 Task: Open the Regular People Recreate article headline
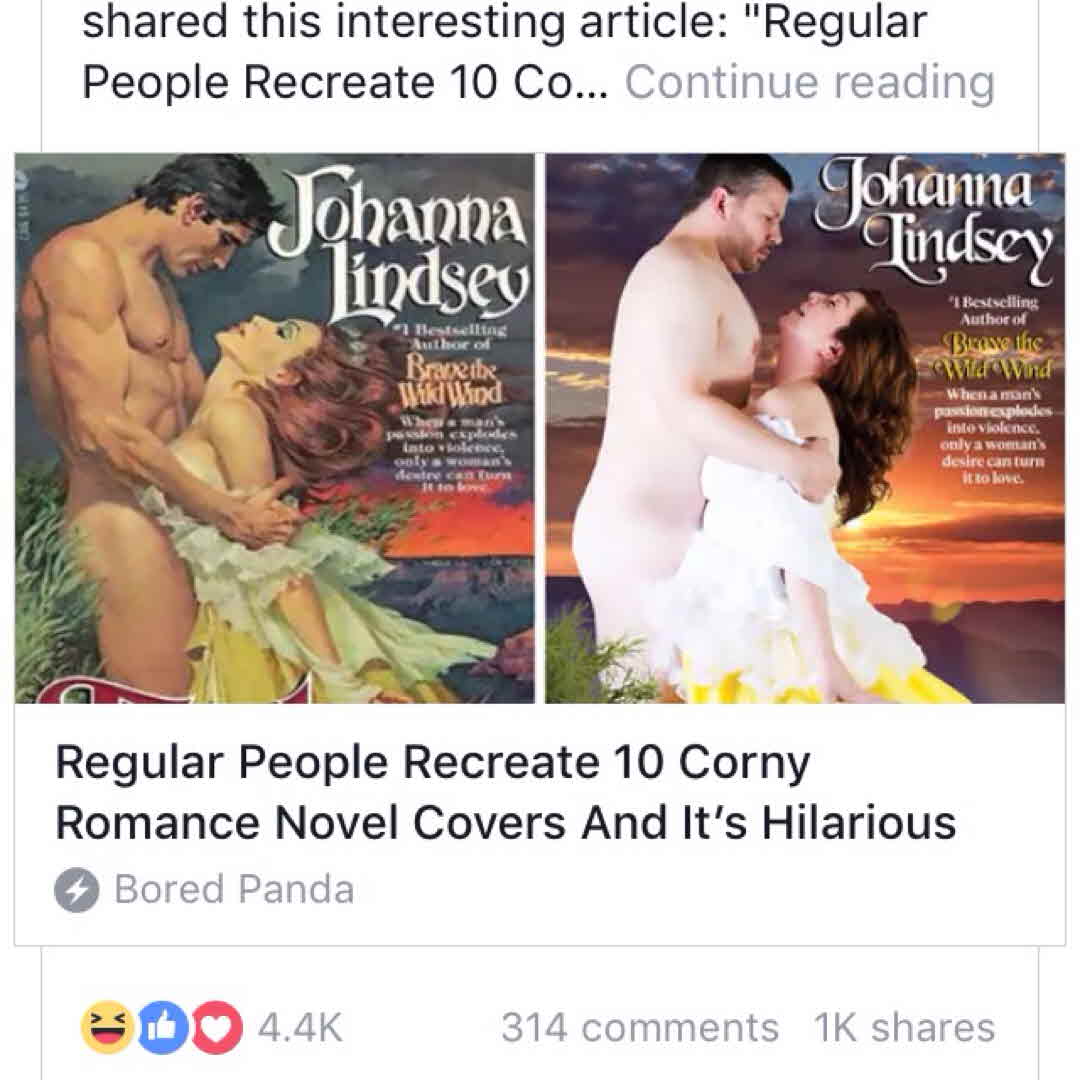pos(506,792)
